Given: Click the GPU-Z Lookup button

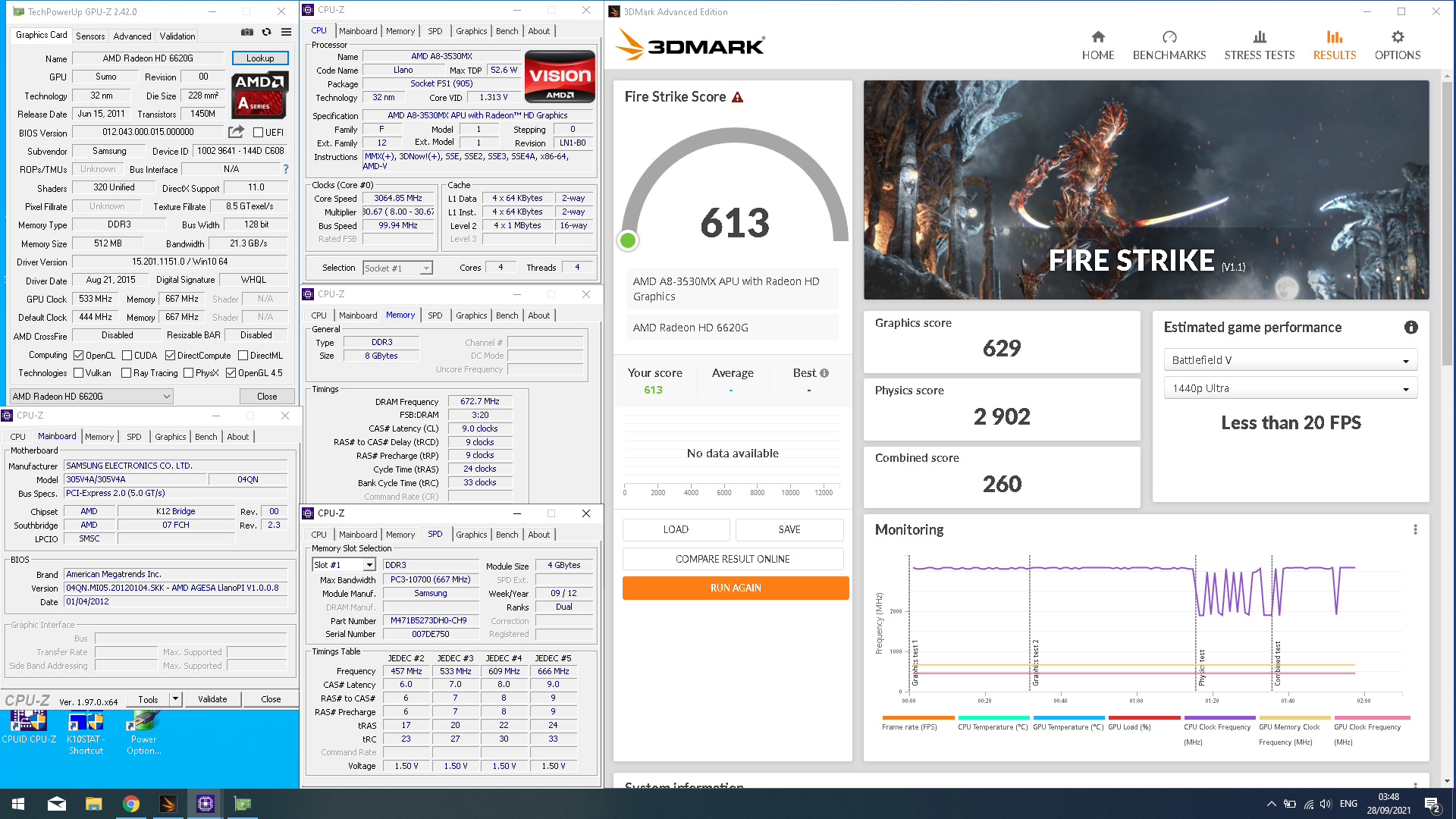Looking at the screenshot, I should click(x=259, y=58).
